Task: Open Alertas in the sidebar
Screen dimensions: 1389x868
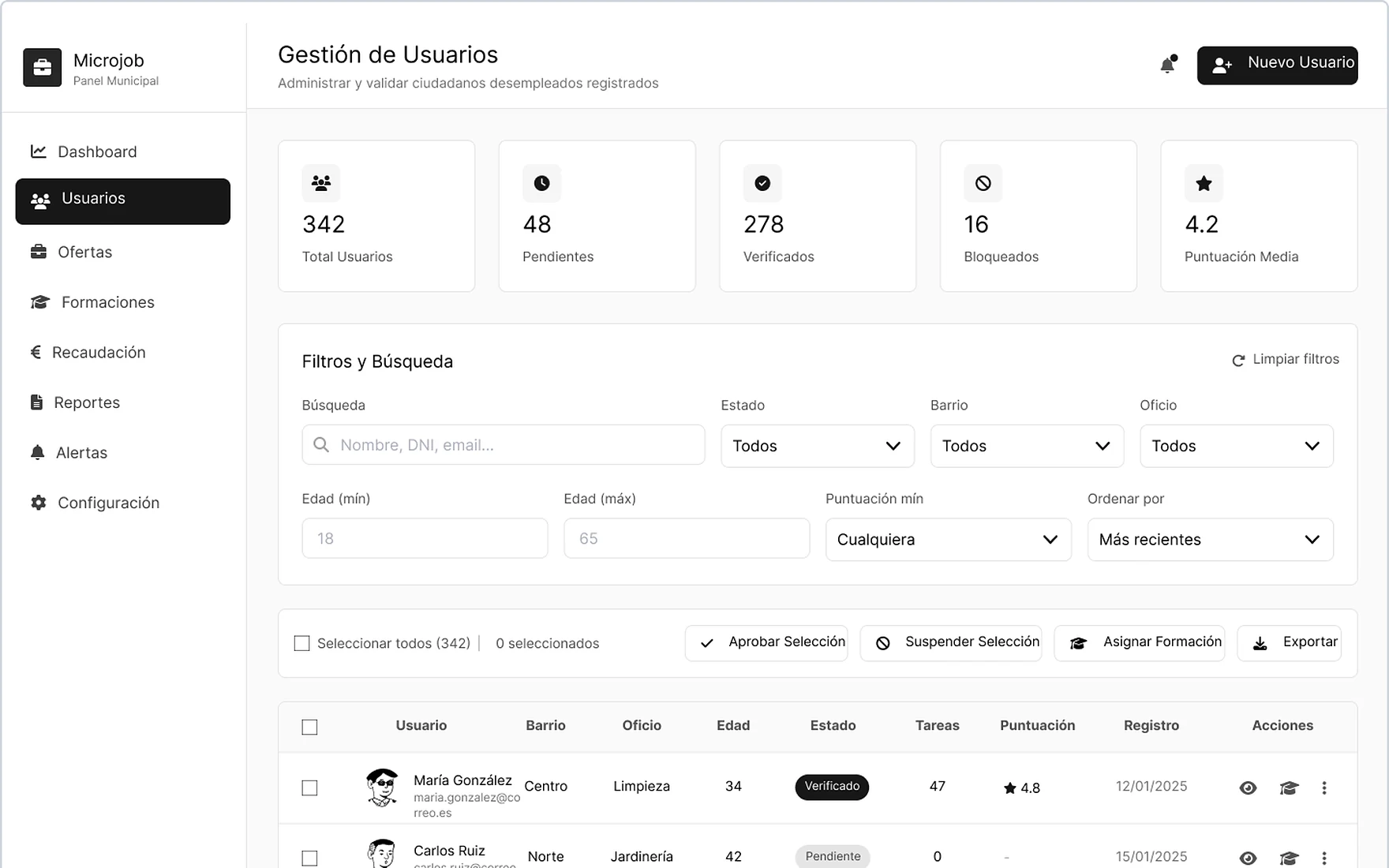Action: (123, 452)
